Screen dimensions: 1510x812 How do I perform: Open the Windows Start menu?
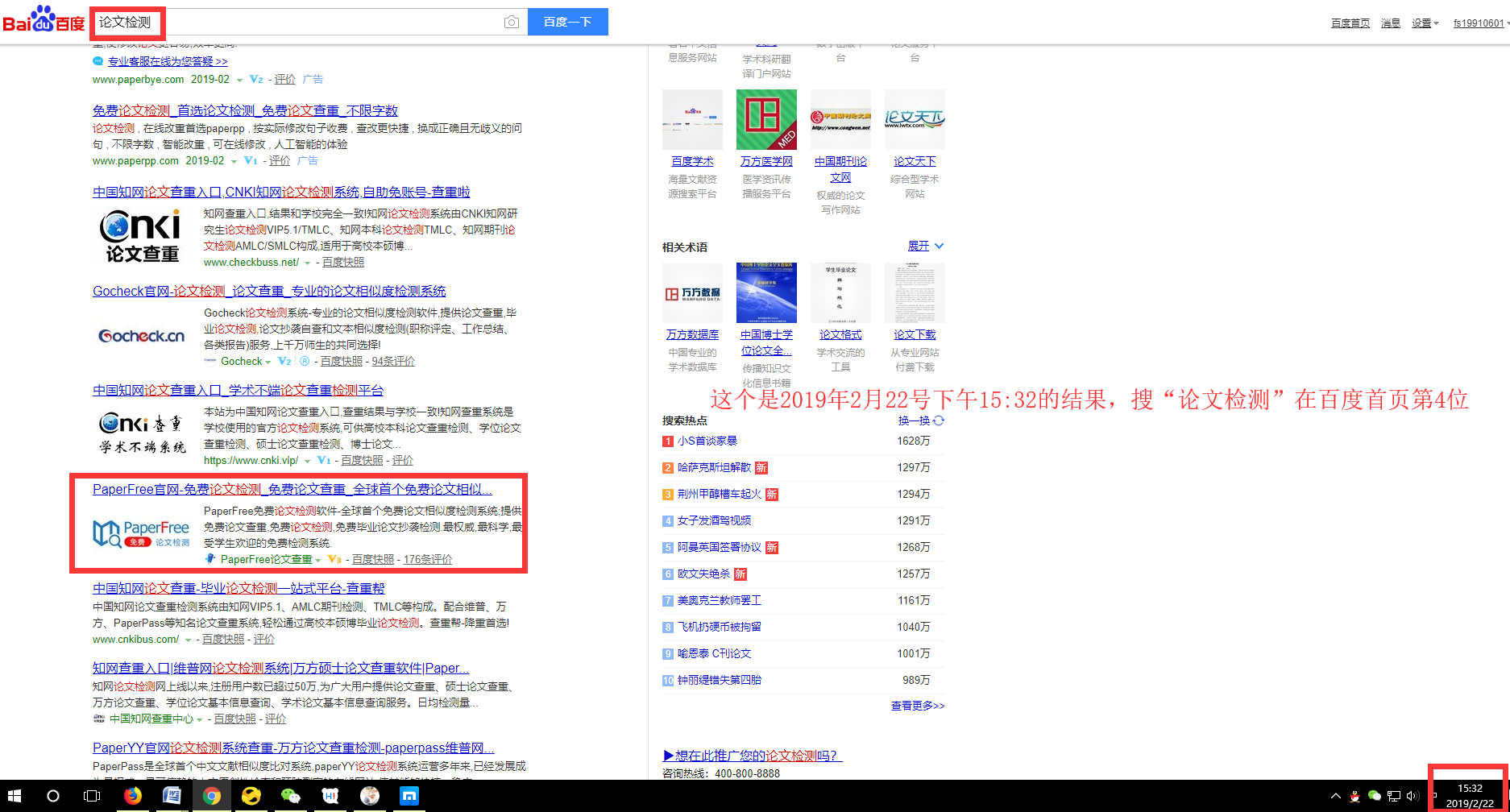[15, 796]
